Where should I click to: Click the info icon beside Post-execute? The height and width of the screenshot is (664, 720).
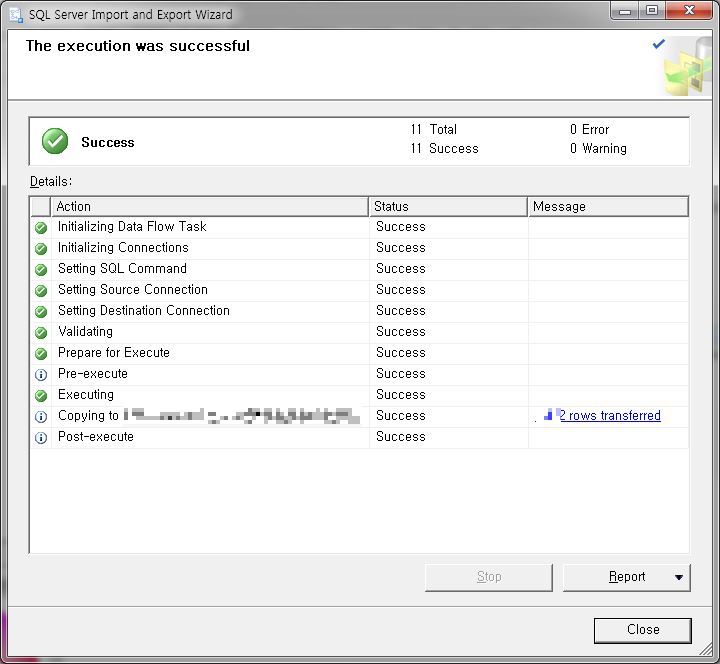click(x=41, y=438)
